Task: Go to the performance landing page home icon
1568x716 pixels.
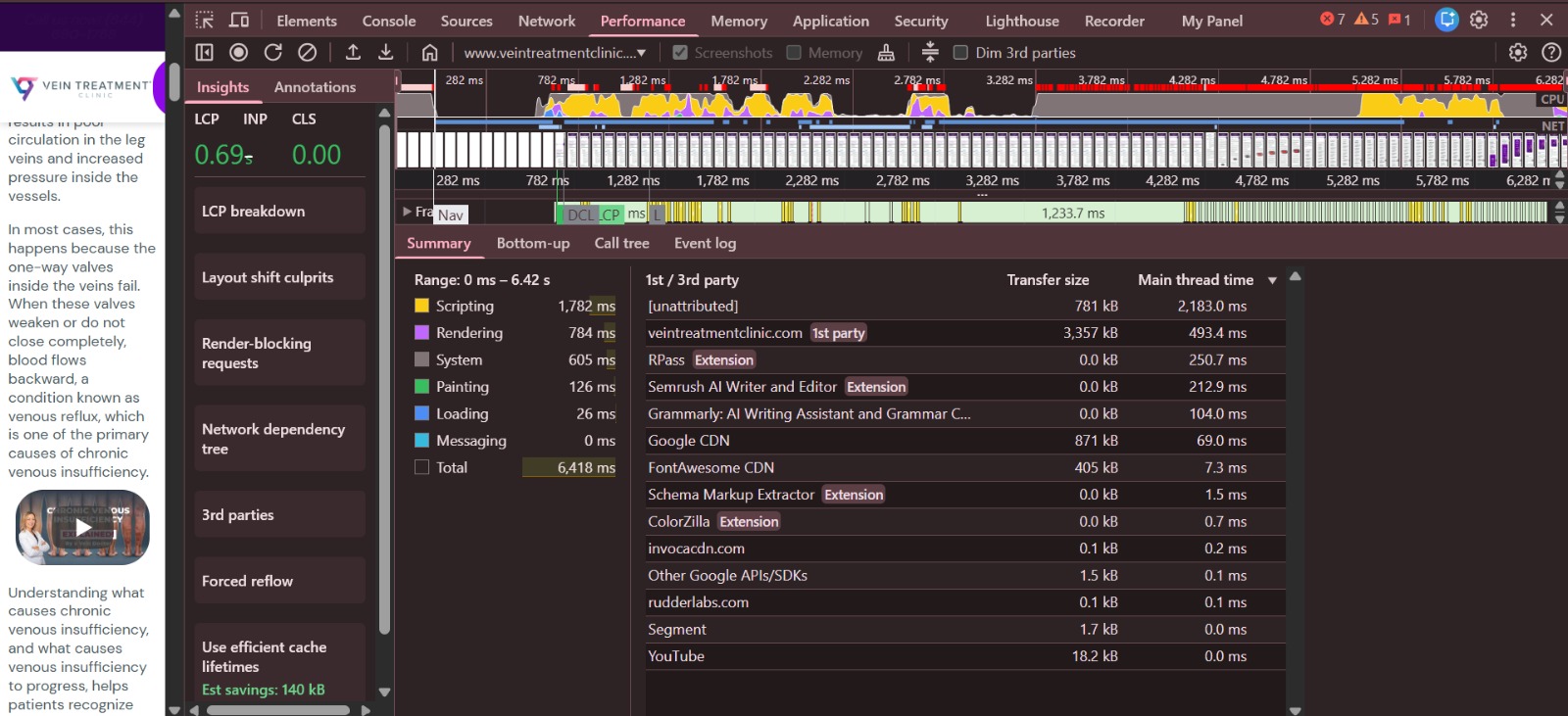Action: tap(429, 53)
